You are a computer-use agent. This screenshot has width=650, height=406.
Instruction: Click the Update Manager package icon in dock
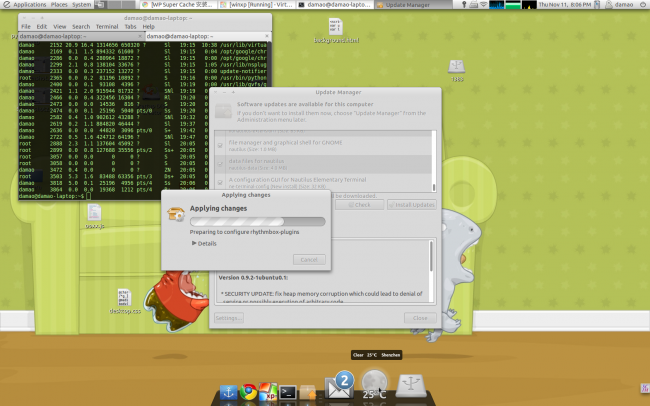308,392
